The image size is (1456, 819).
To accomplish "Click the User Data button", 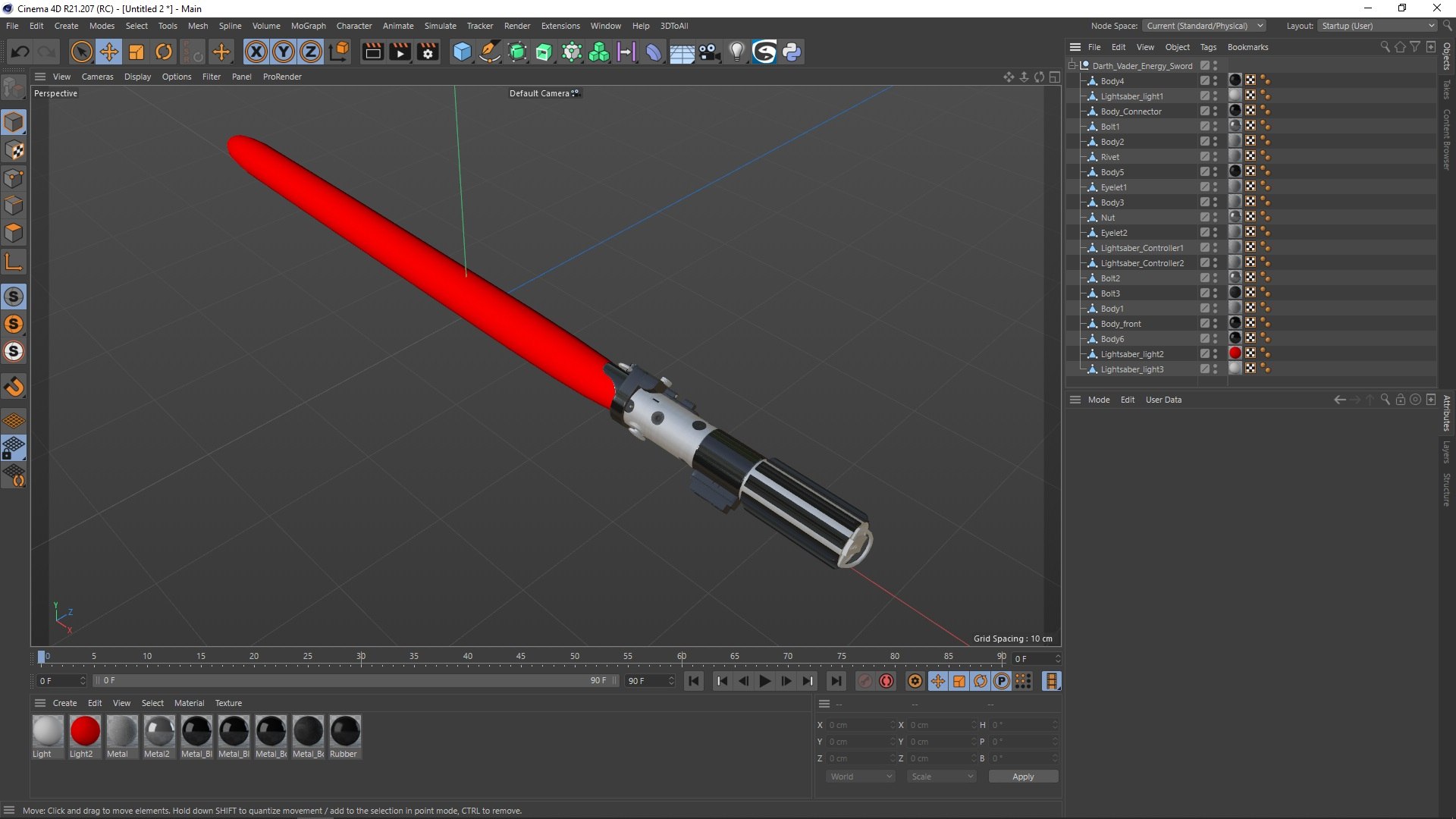I will 1163,400.
